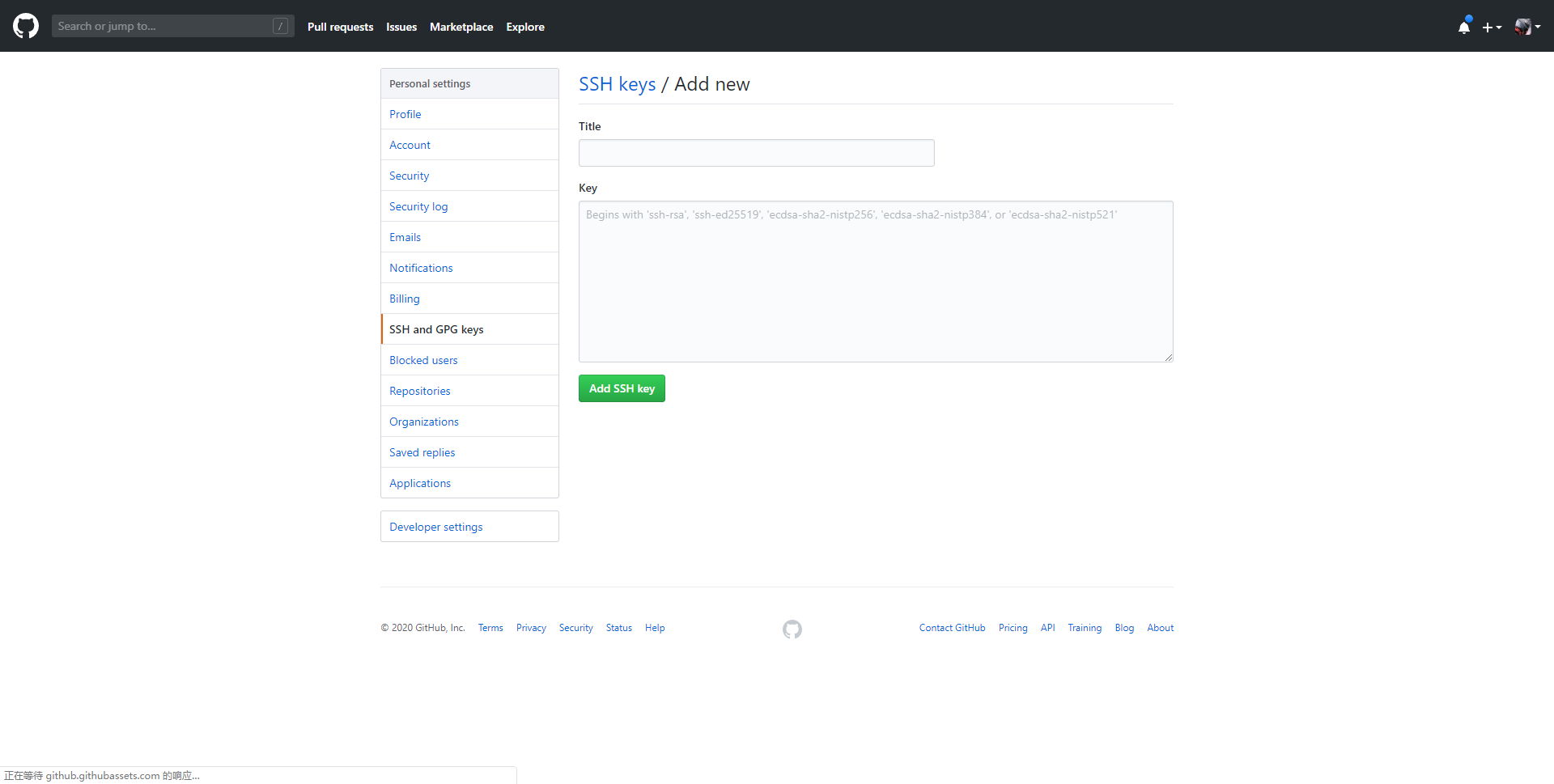
Task: Click the GitHub logo in the header
Action: (x=26, y=26)
